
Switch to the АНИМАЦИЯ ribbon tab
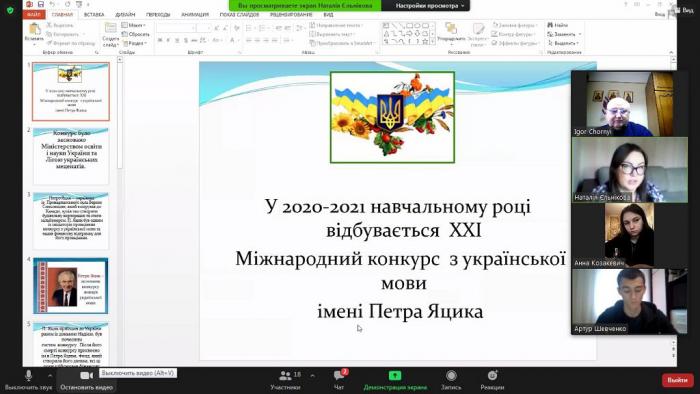pyautogui.click(x=195, y=15)
